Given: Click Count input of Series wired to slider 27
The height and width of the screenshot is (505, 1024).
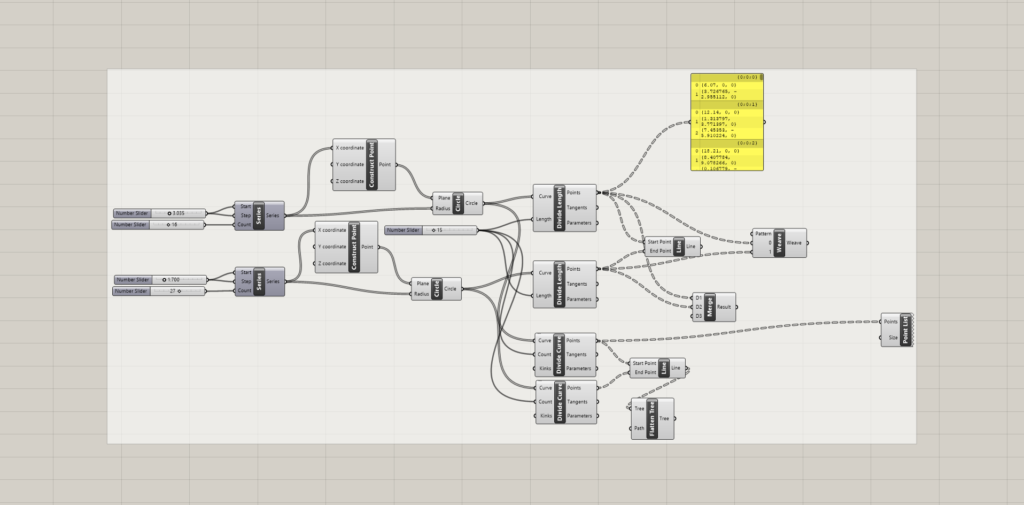Looking at the screenshot, I should coord(244,291).
